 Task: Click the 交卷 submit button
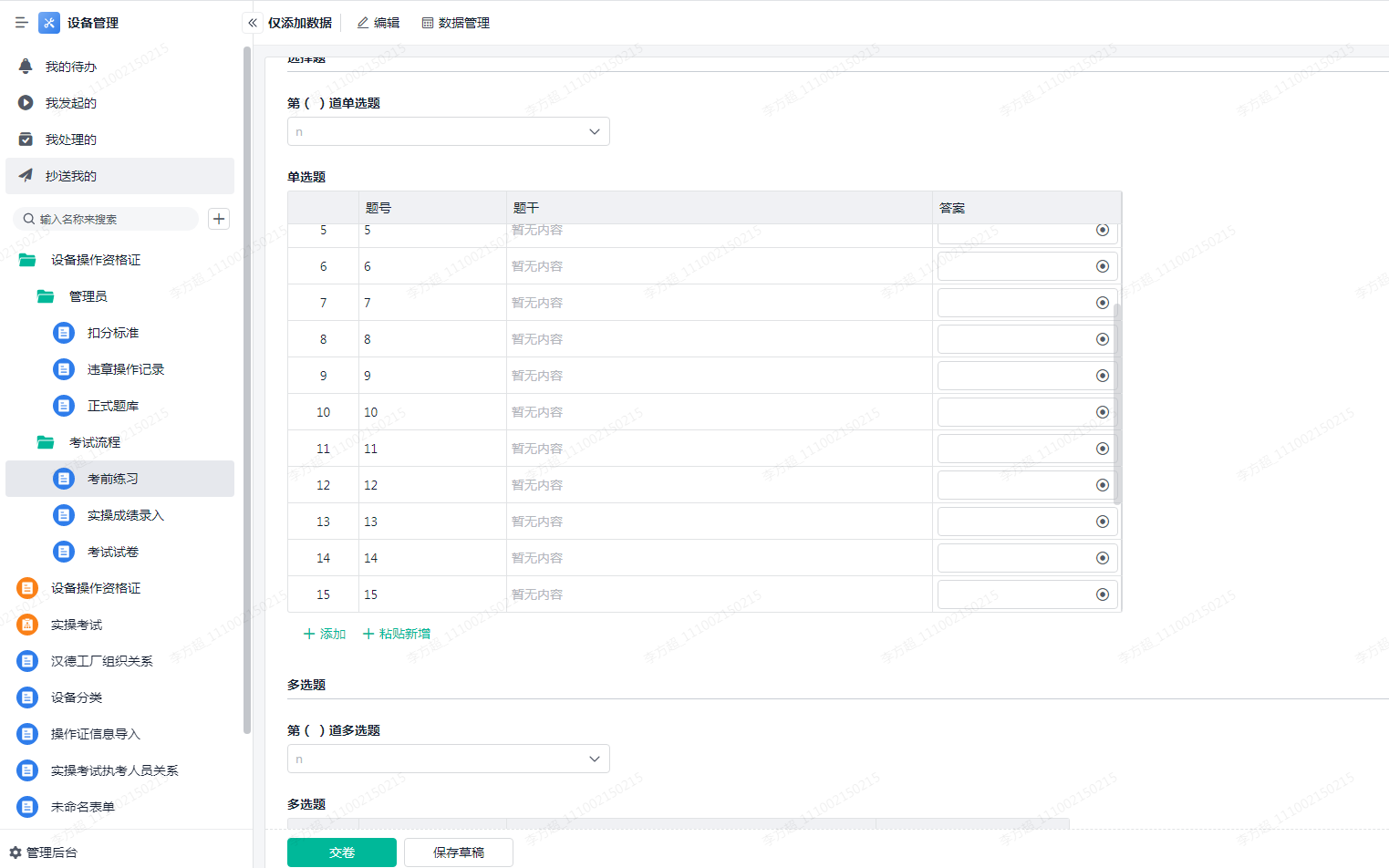341,852
